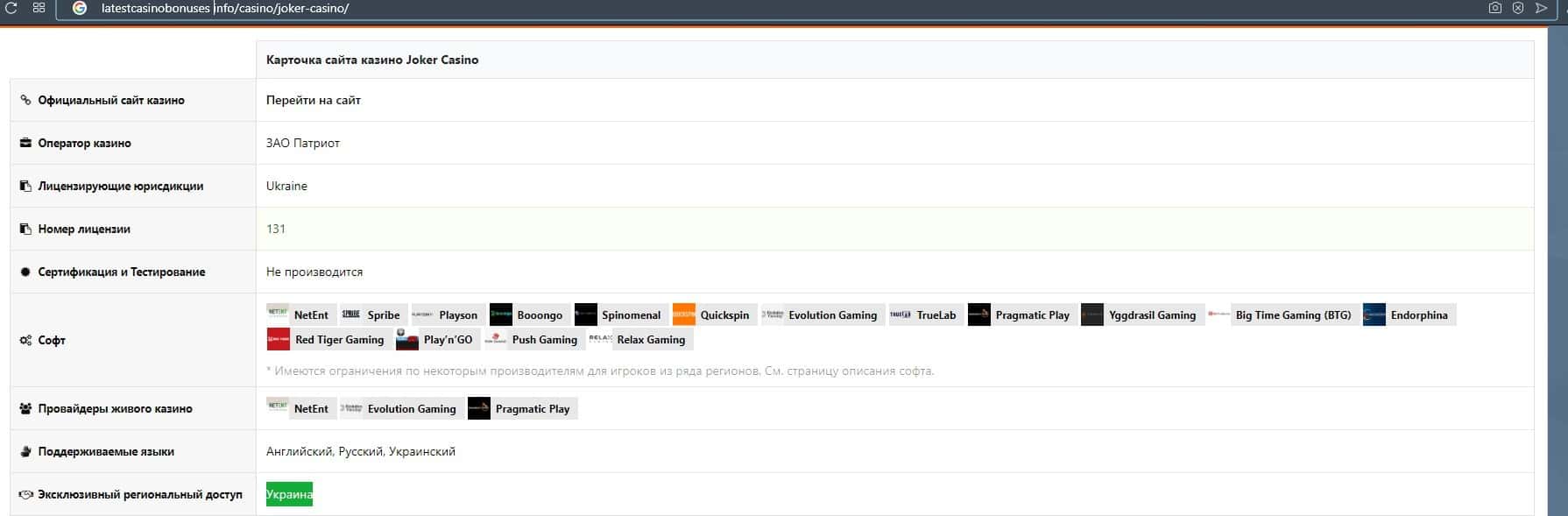The image size is (1568, 516).
Task: Click the Relax Gaming logo icon
Action: [x=601, y=339]
